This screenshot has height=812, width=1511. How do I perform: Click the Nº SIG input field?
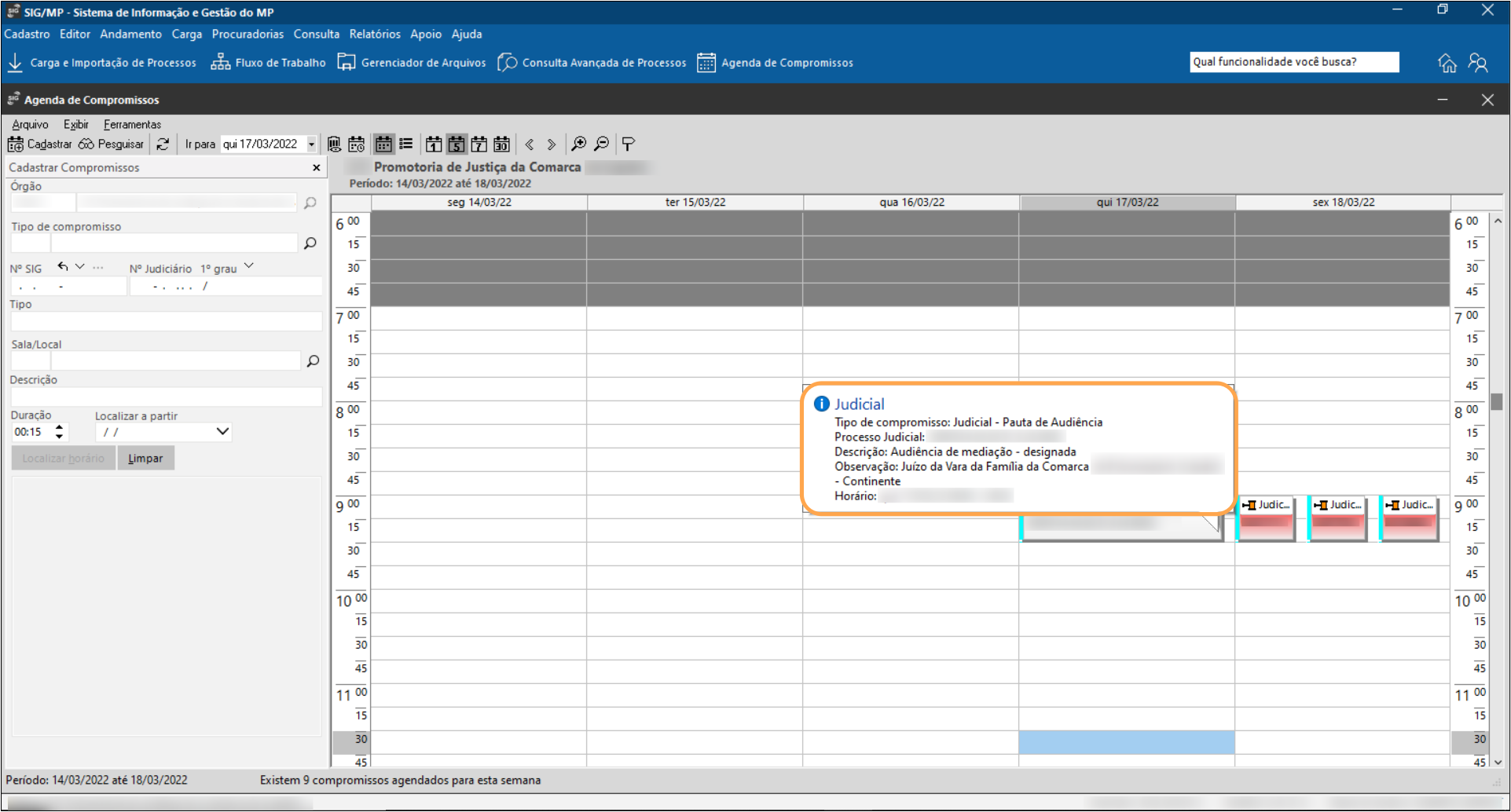[x=68, y=287]
